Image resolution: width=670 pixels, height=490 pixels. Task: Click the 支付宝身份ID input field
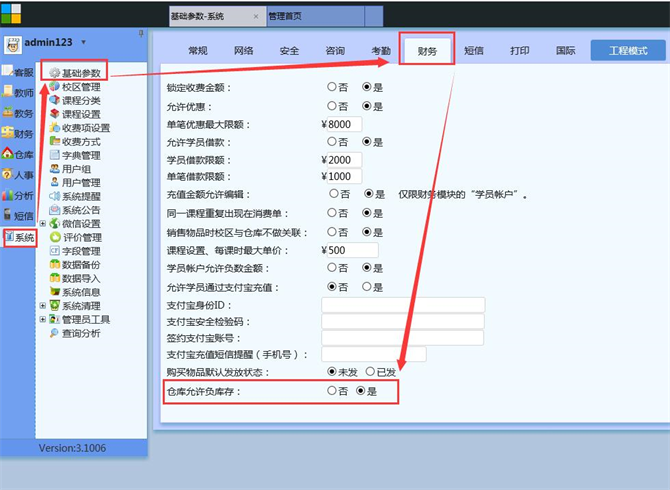[x=403, y=305]
